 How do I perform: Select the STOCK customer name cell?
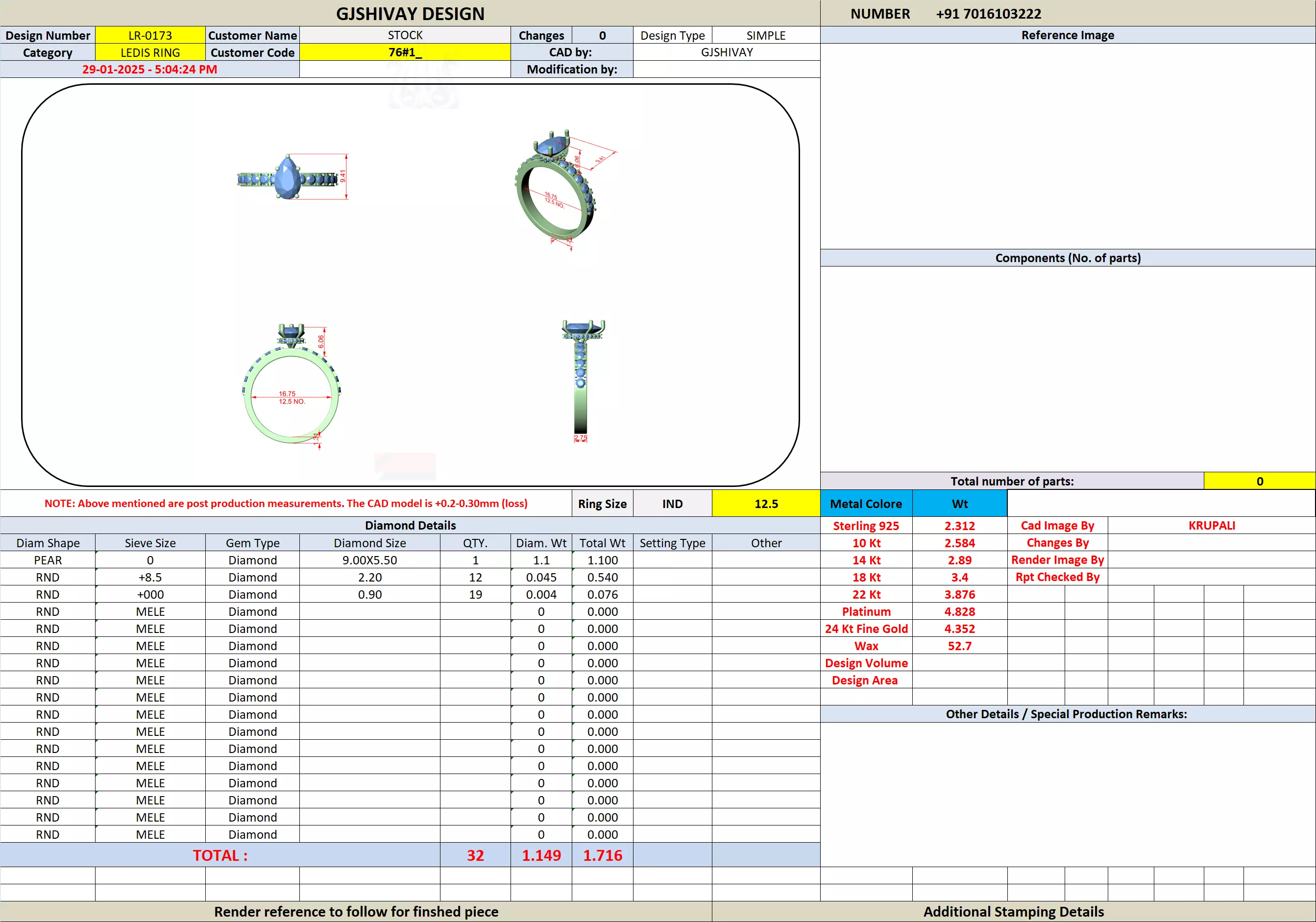tap(405, 36)
